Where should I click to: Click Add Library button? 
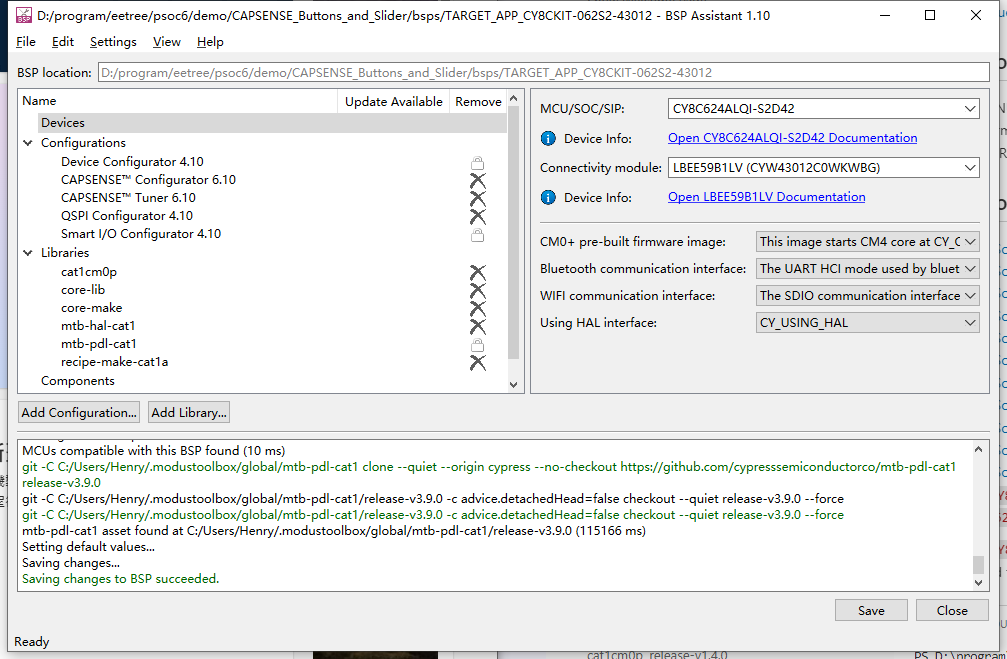pos(189,412)
